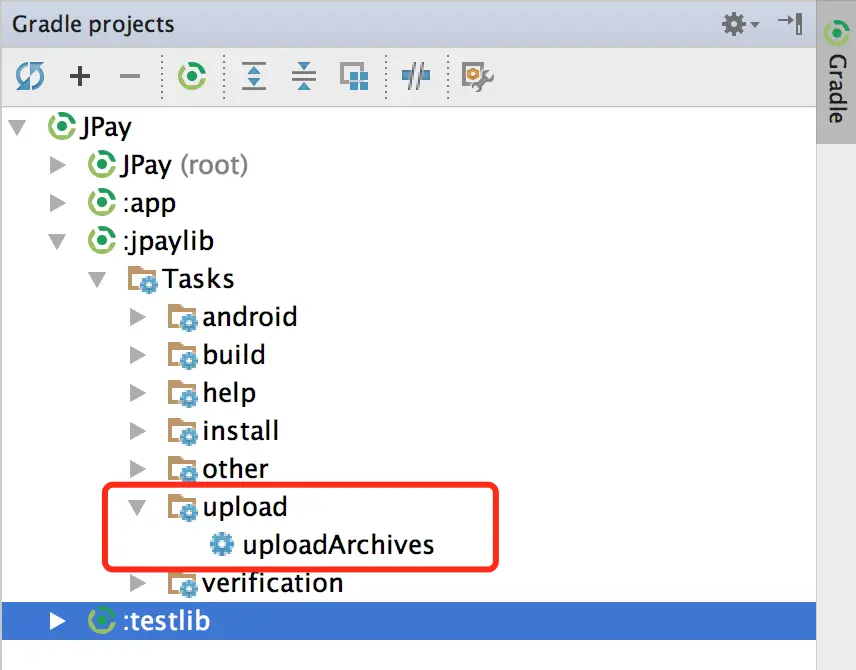This screenshot has width=856, height=670.
Task: Click the uploadArchives gear icon
Action: pyautogui.click(x=222, y=544)
